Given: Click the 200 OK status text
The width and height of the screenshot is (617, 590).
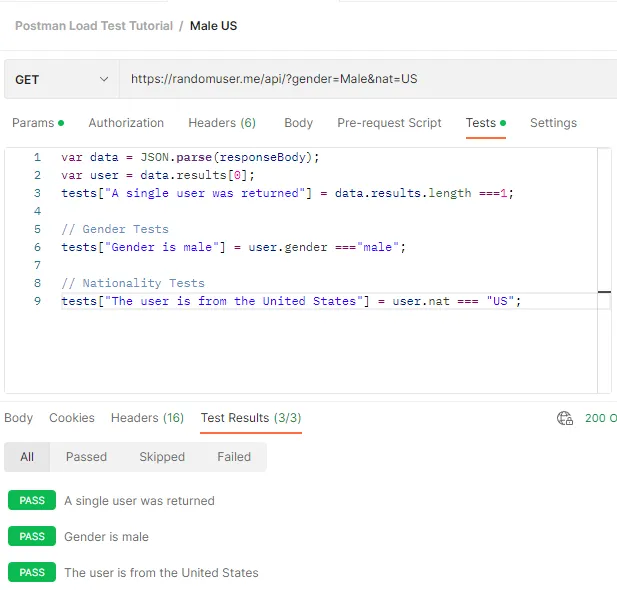Looking at the screenshot, I should click(x=600, y=418).
